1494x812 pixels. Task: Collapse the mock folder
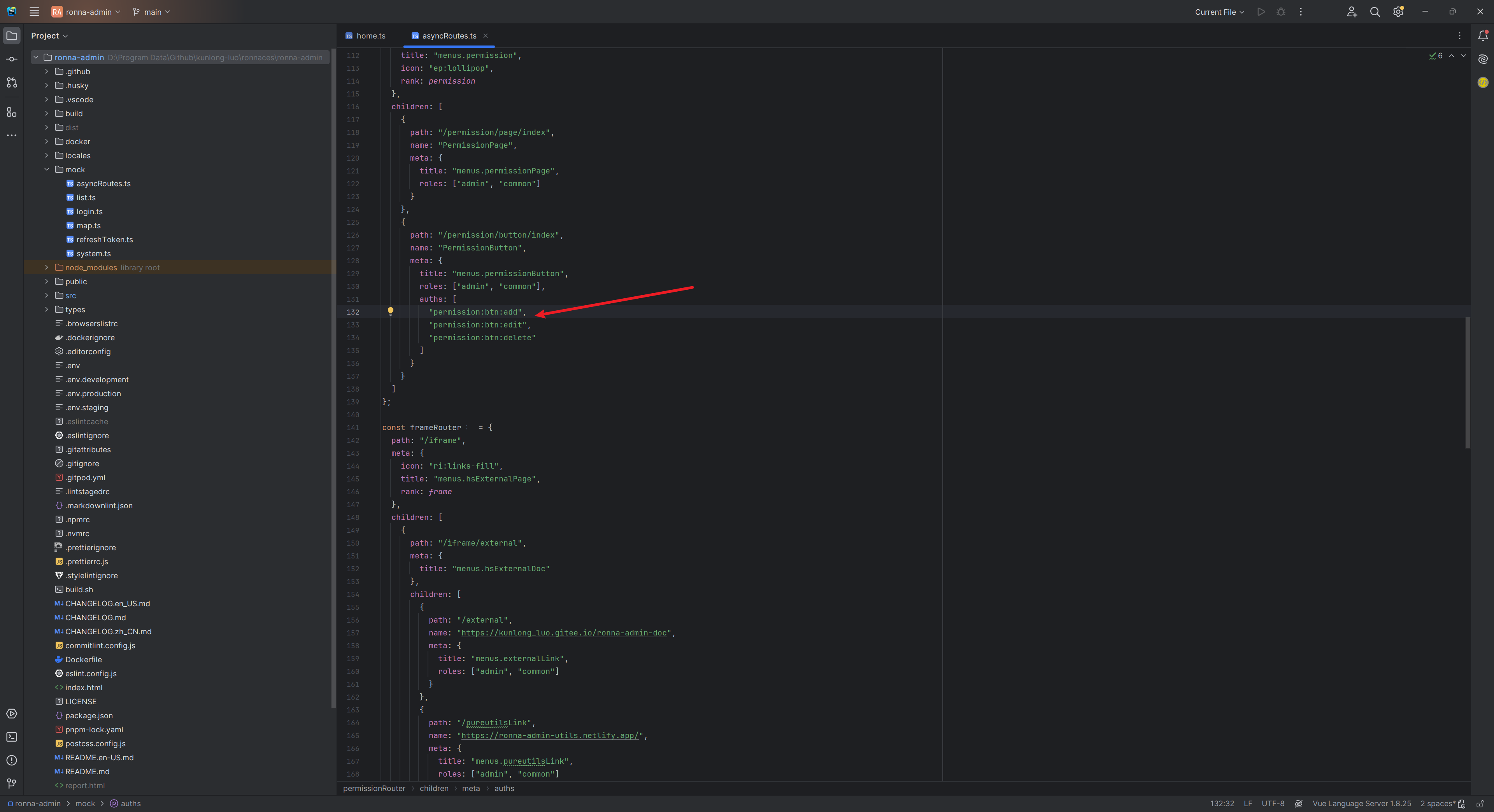click(x=47, y=169)
